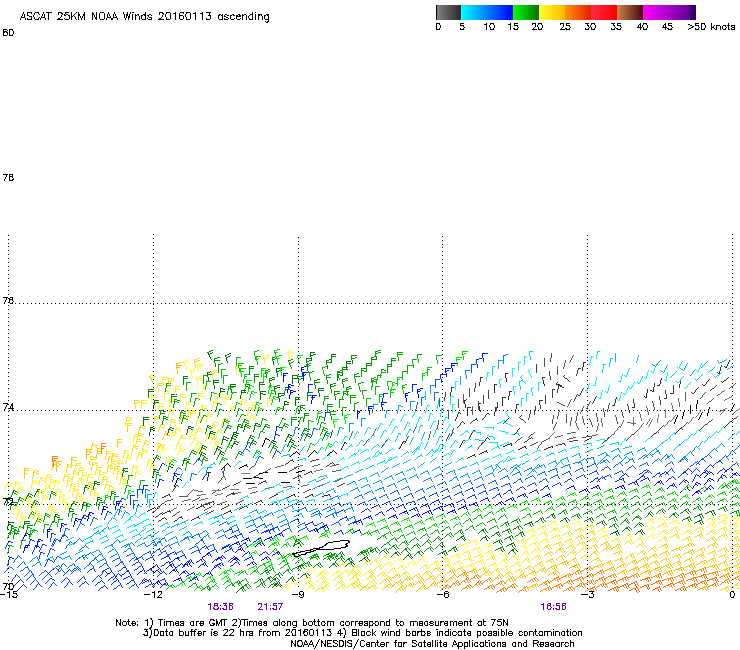Viewport: 740px width, 650px height.
Task: Click the purple time stamp 18:38
Action: click(x=220, y=607)
